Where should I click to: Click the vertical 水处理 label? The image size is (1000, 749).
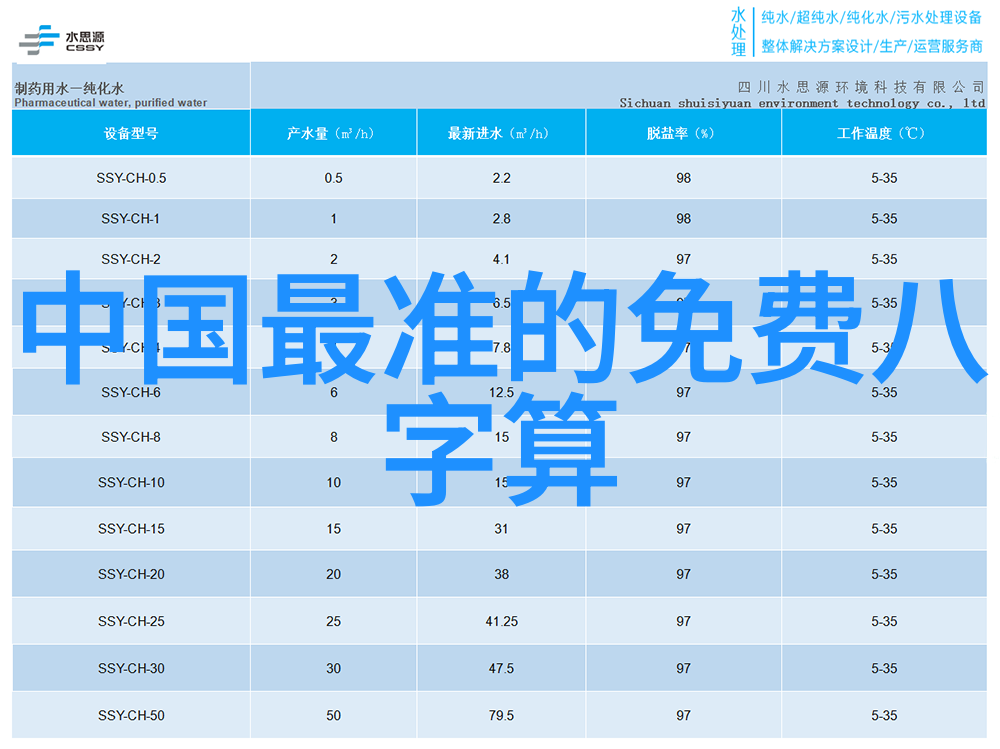[739, 32]
